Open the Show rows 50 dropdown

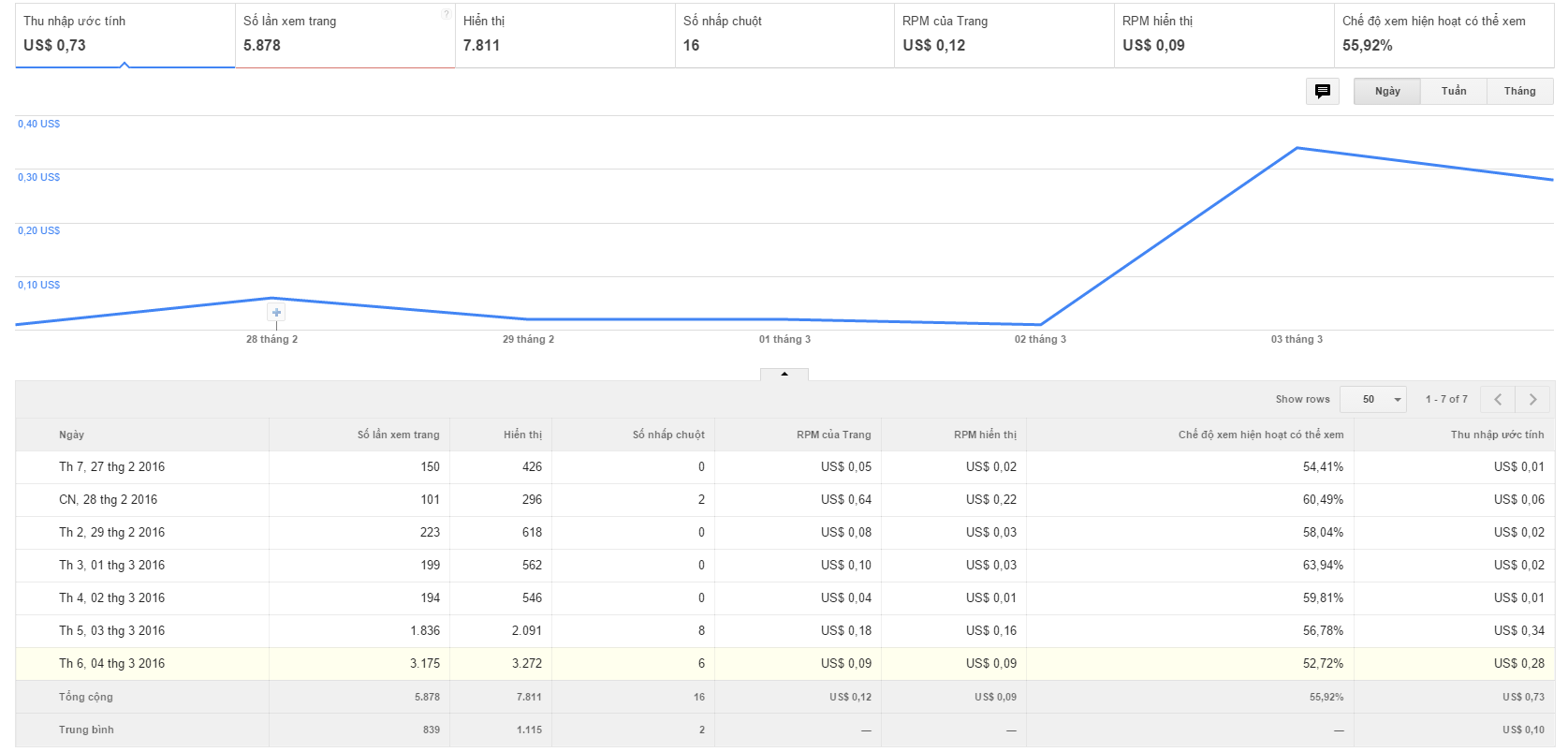pyautogui.click(x=1373, y=400)
